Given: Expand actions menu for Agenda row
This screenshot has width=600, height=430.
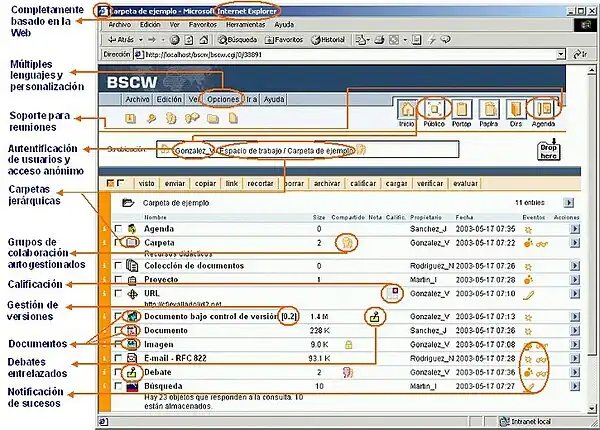Looking at the screenshot, I should (574, 229).
